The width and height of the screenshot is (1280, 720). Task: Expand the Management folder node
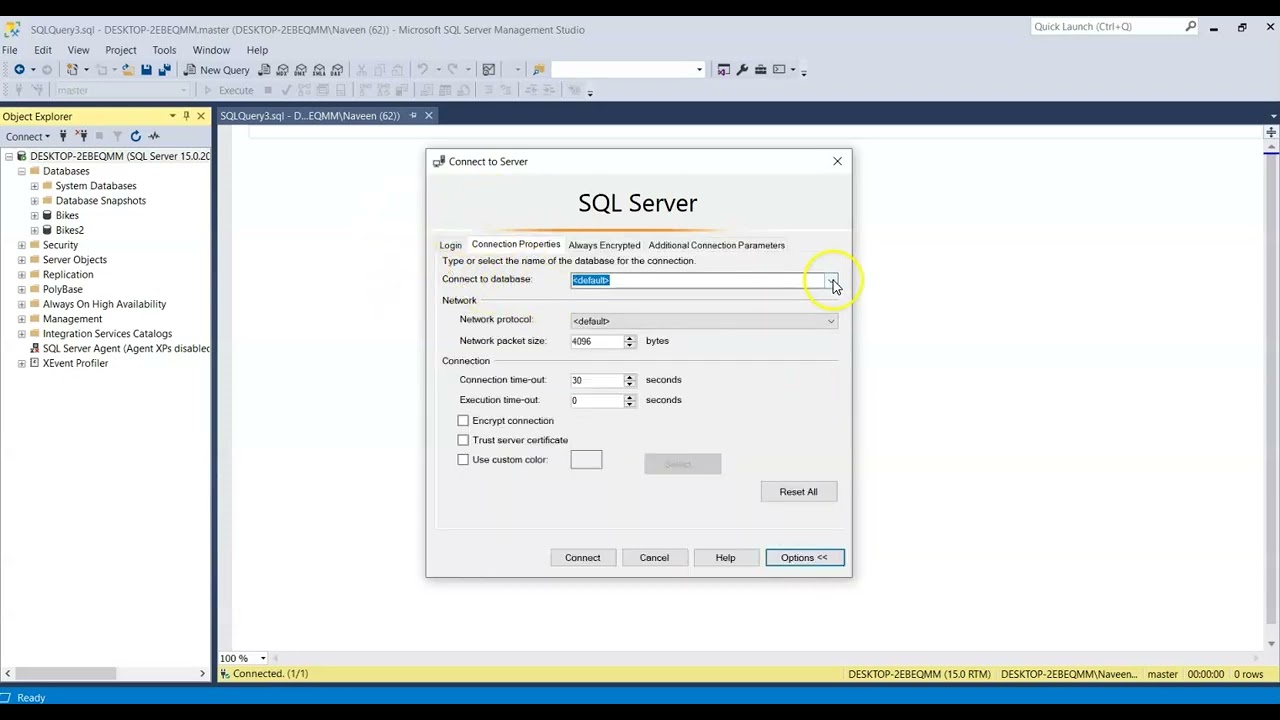(21, 319)
